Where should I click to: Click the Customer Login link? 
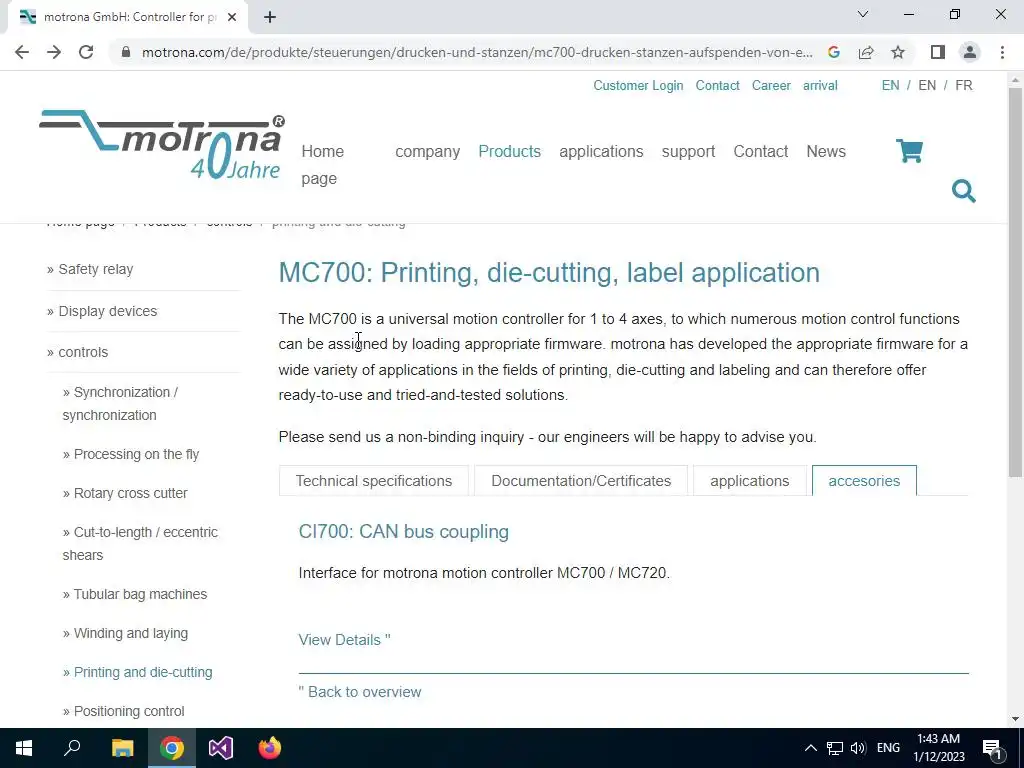pyautogui.click(x=638, y=86)
